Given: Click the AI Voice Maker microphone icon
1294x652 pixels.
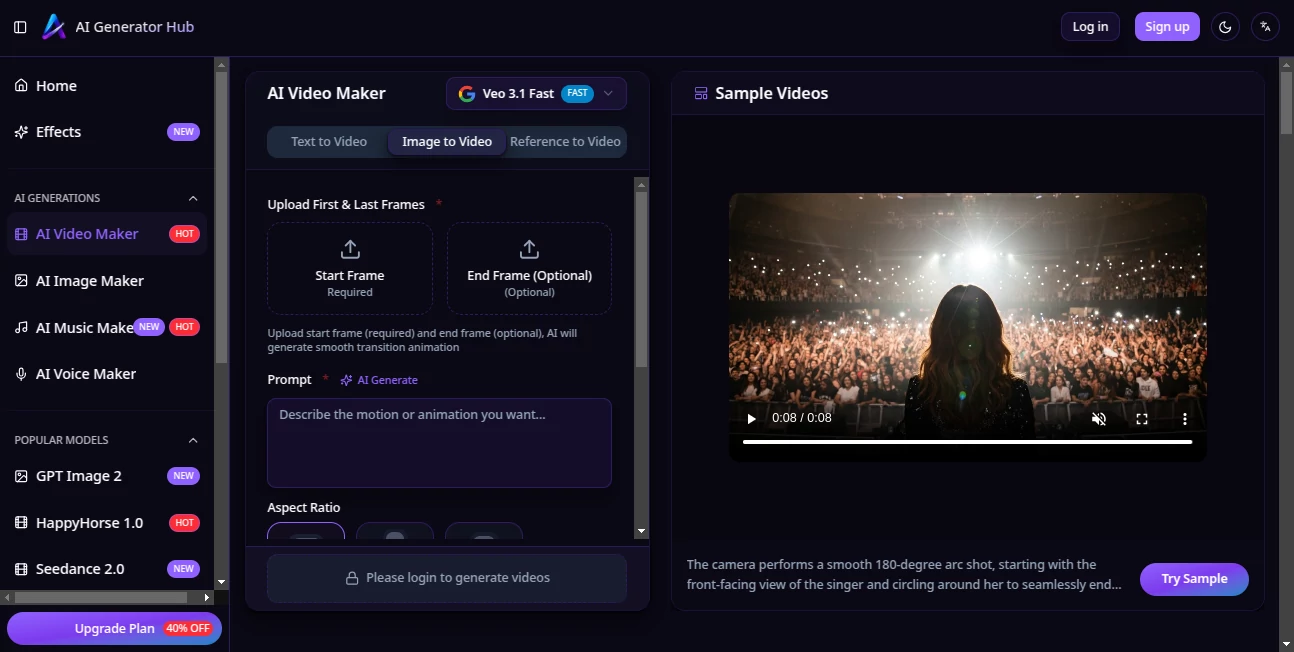Looking at the screenshot, I should point(21,374).
